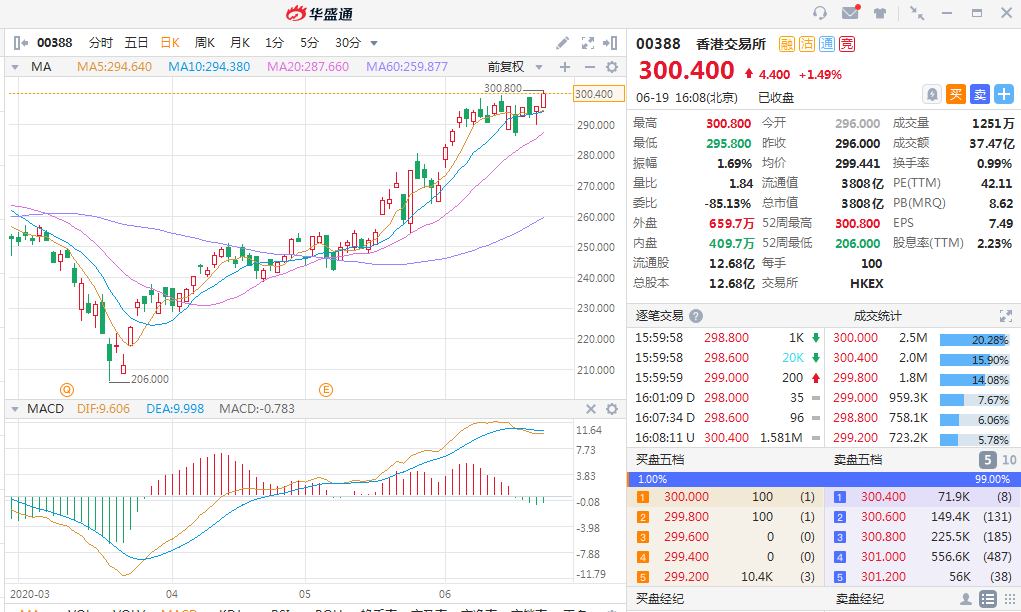Click the Q marker on the chart
The image size is (1021, 612).
pos(66,390)
